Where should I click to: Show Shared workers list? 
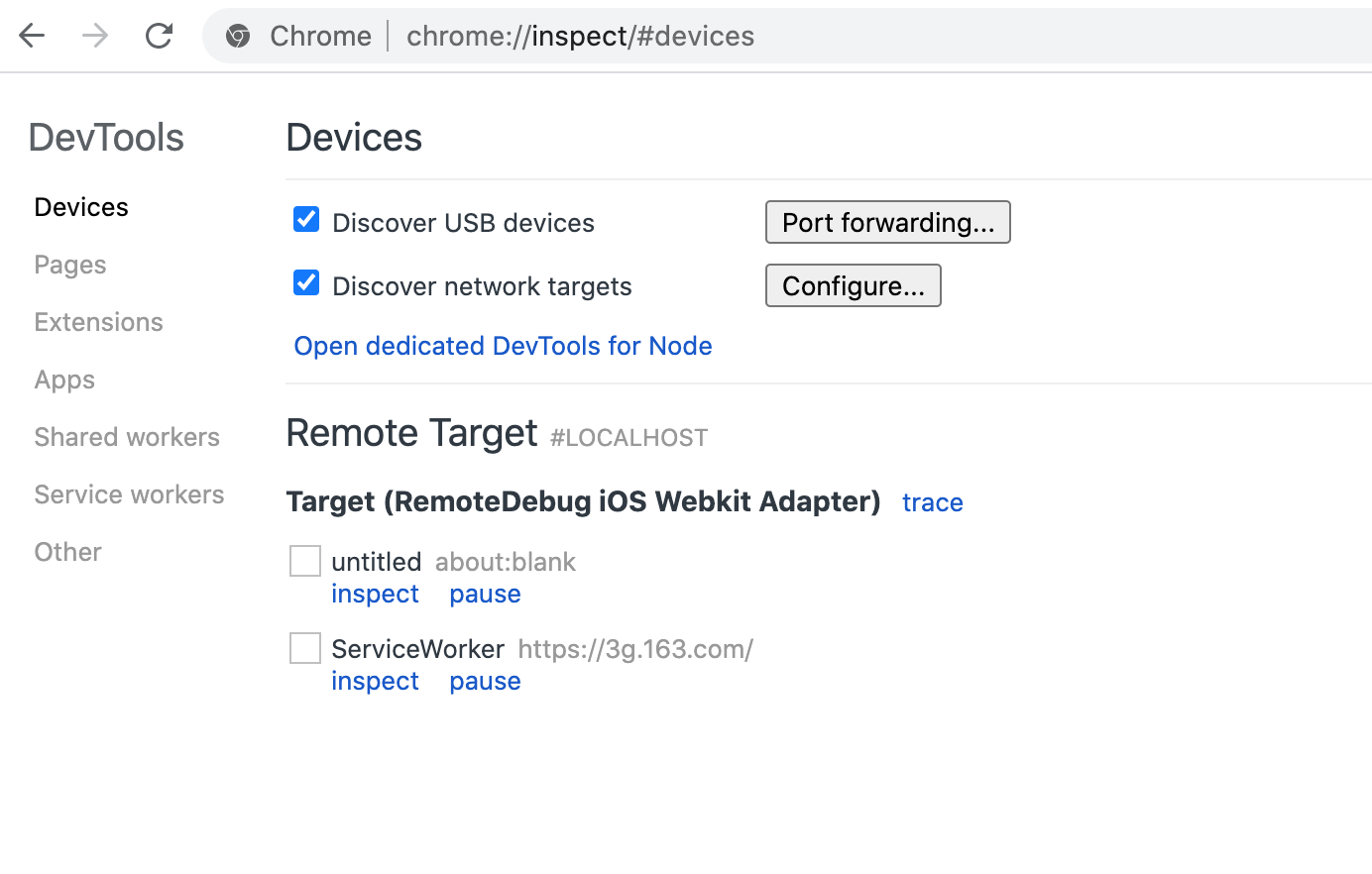127,437
